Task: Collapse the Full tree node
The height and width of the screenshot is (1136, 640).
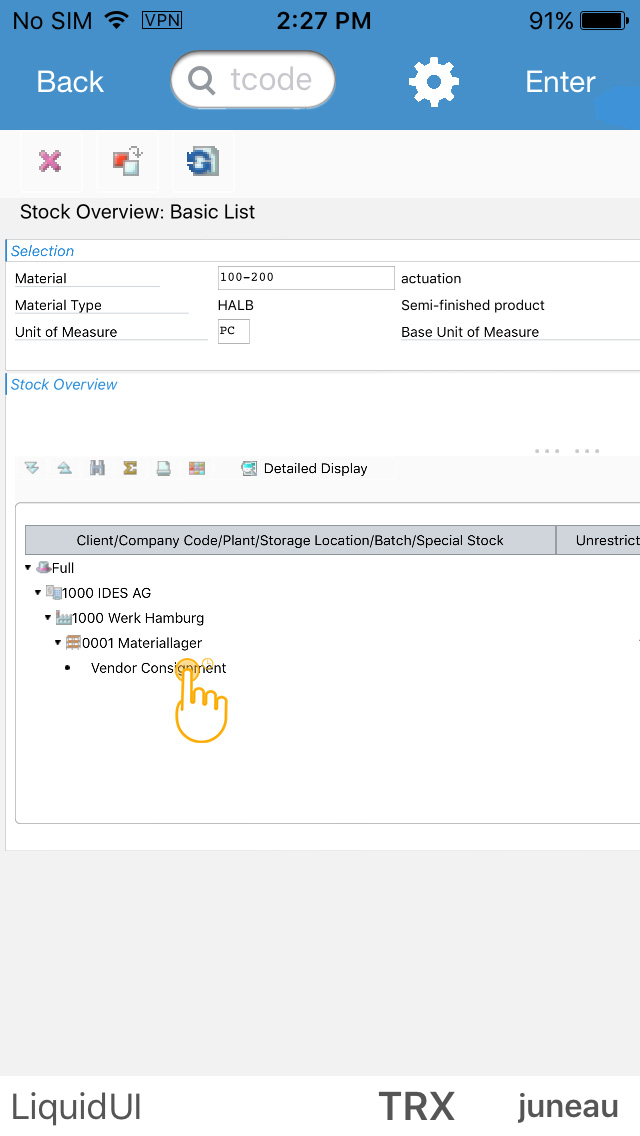Action: pos(28,567)
